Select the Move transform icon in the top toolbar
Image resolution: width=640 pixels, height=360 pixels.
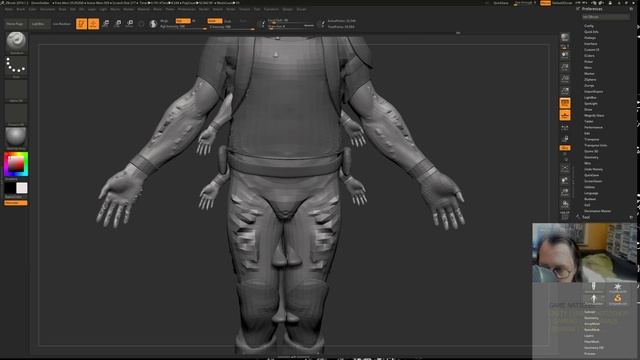coord(106,24)
